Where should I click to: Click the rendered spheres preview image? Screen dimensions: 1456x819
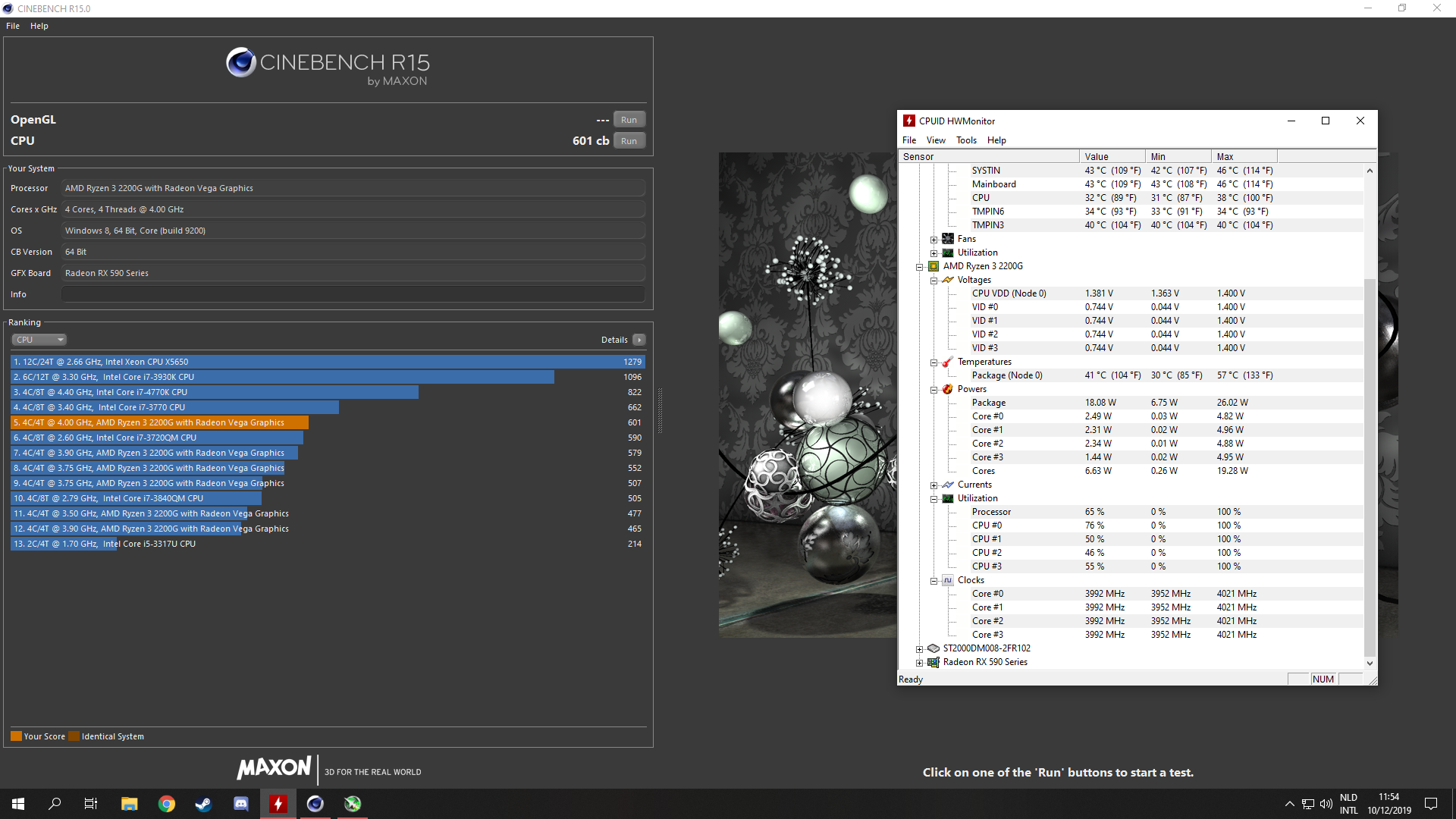point(808,394)
